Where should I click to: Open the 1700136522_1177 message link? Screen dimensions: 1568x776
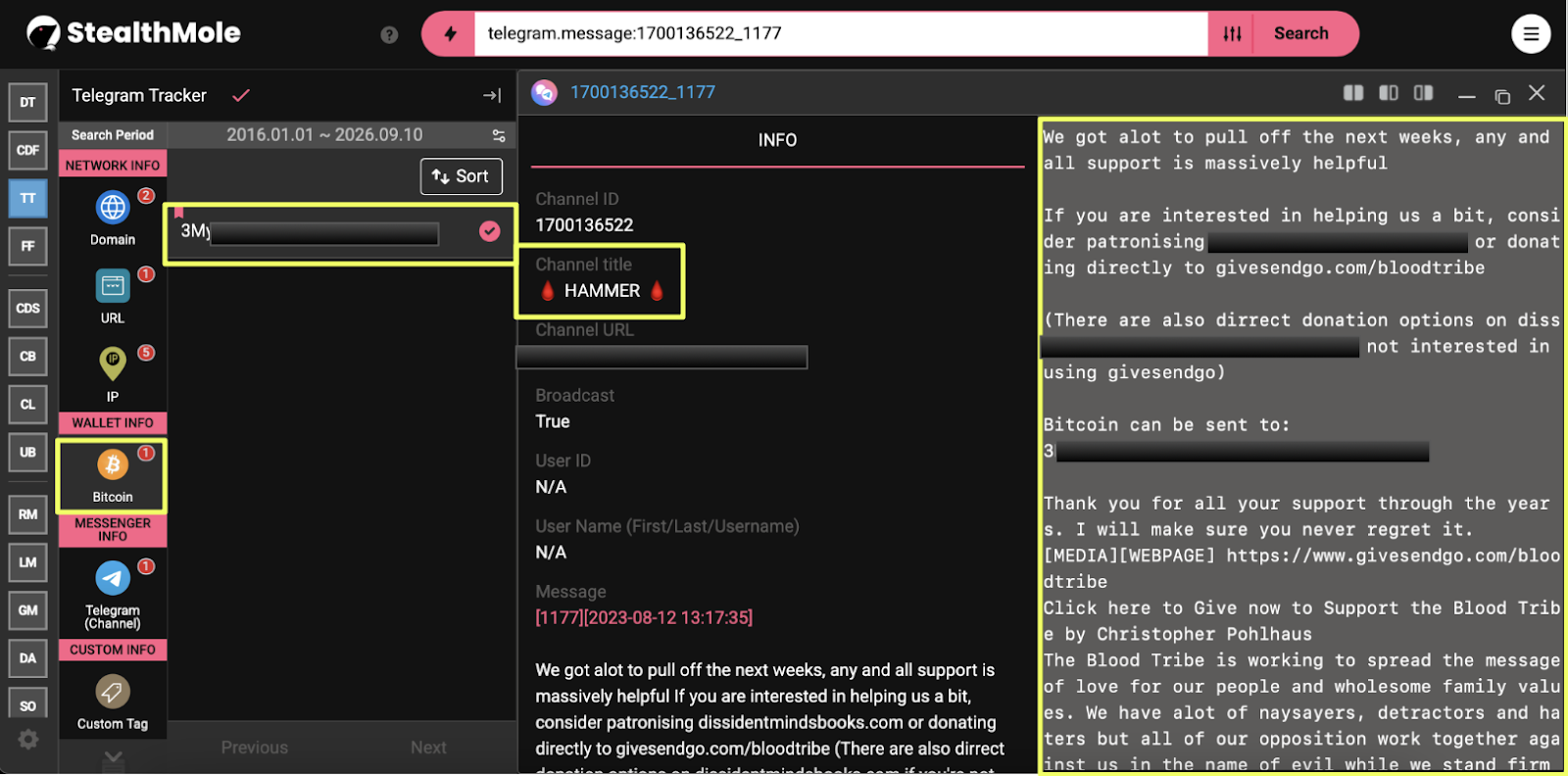pos(643,92)
